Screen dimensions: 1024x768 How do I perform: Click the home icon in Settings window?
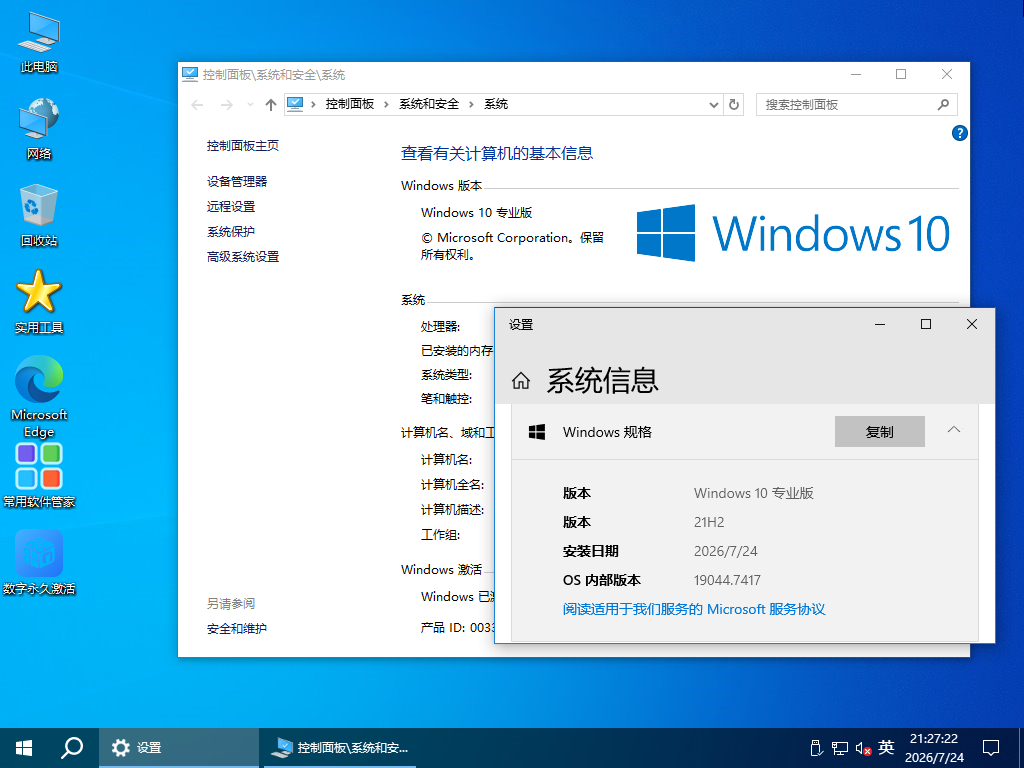(x=520, y=380)
